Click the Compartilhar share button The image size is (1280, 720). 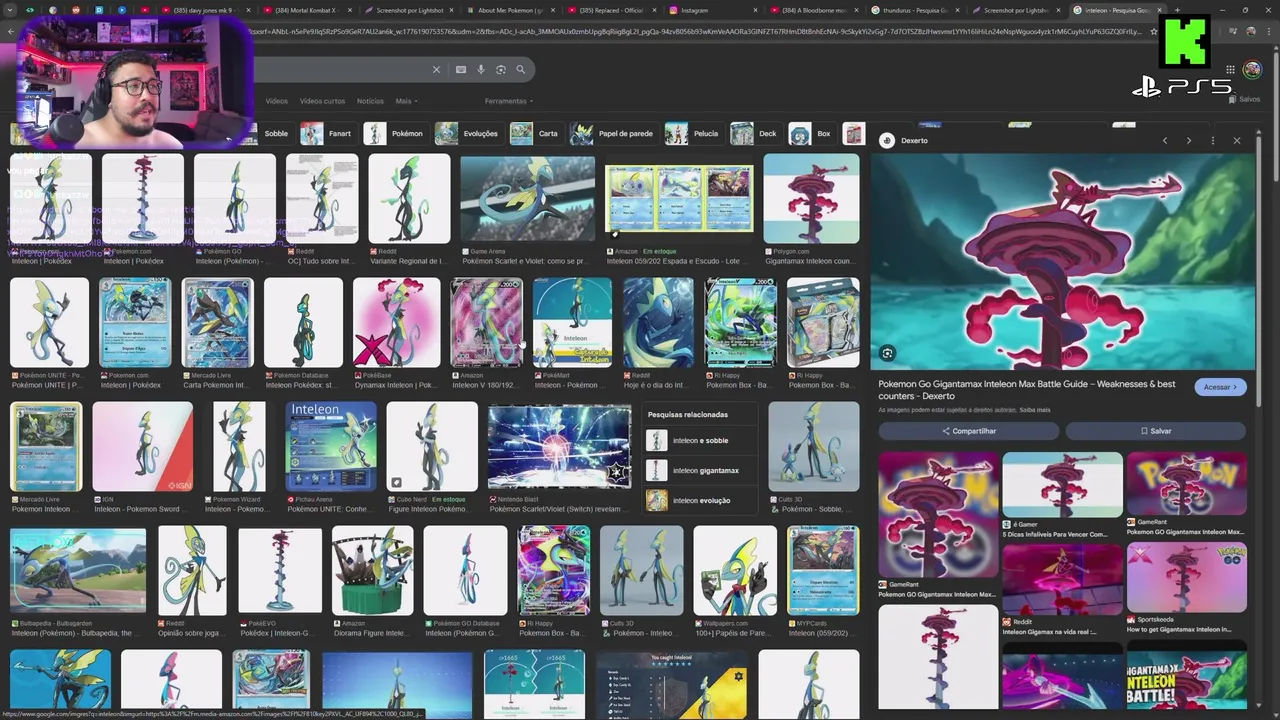pyautogui.click(x=968, y=431)
